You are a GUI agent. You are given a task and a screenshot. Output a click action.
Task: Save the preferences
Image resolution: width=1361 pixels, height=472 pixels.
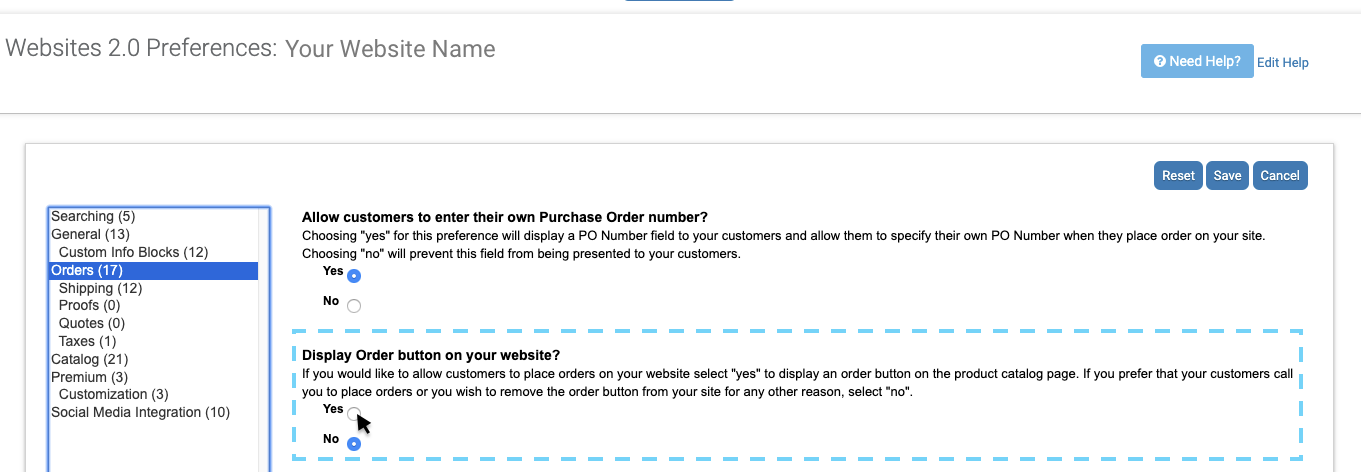(x=1227, y=175)
